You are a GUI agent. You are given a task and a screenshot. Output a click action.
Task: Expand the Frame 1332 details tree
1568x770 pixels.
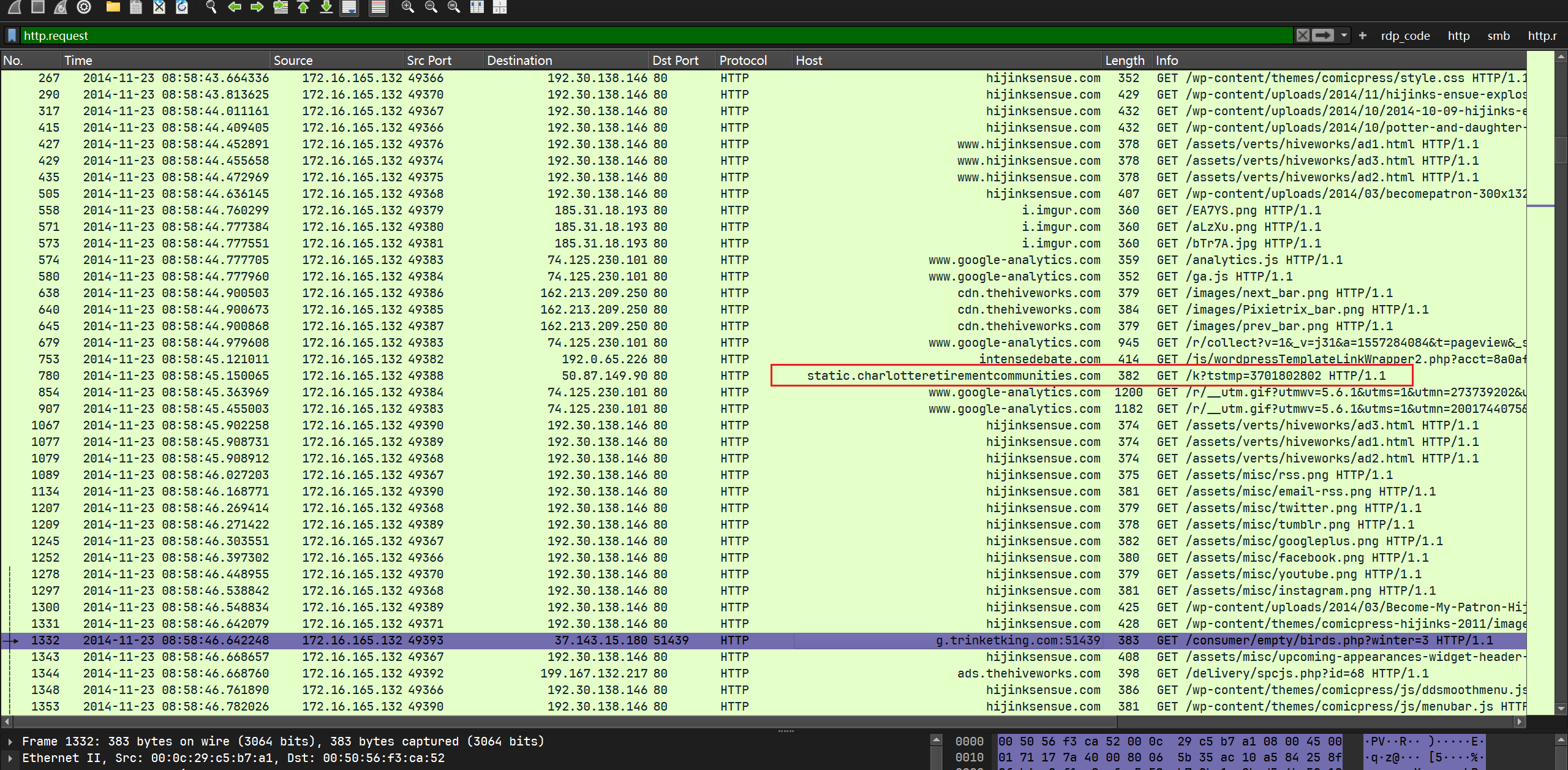click(x=10, y=741)
